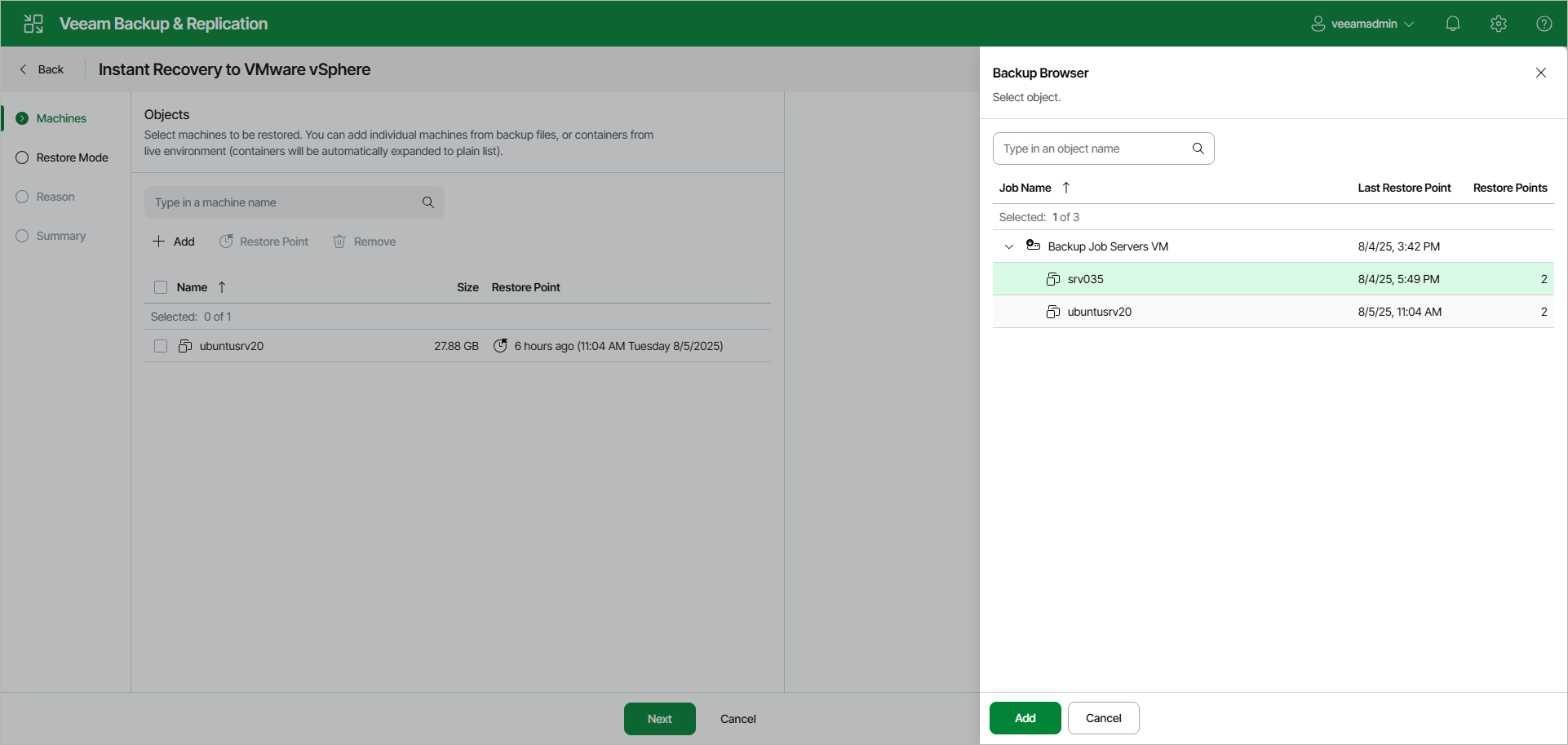Click the Remove toolbar button
1568x745 pixels.
click(365, 242)
